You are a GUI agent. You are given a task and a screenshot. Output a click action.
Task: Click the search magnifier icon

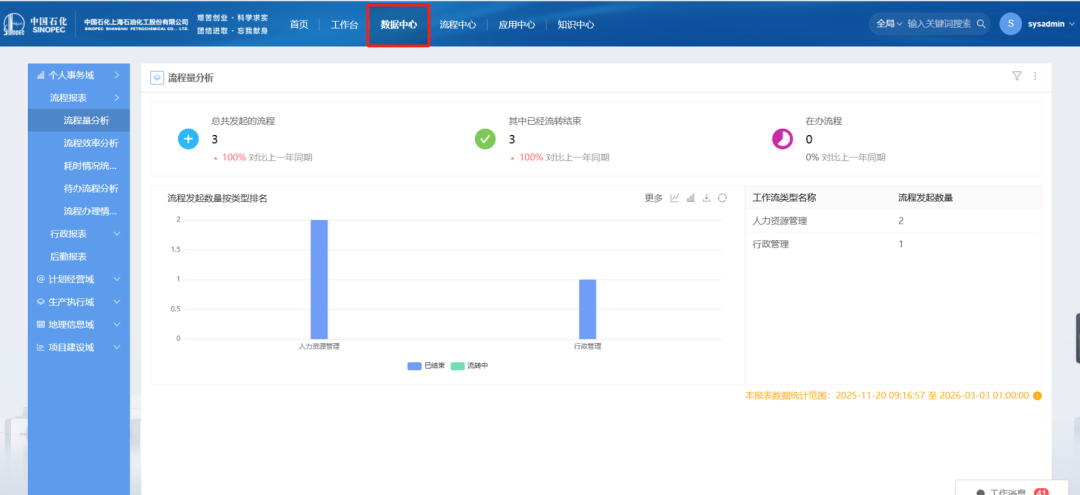pos(981,24)
